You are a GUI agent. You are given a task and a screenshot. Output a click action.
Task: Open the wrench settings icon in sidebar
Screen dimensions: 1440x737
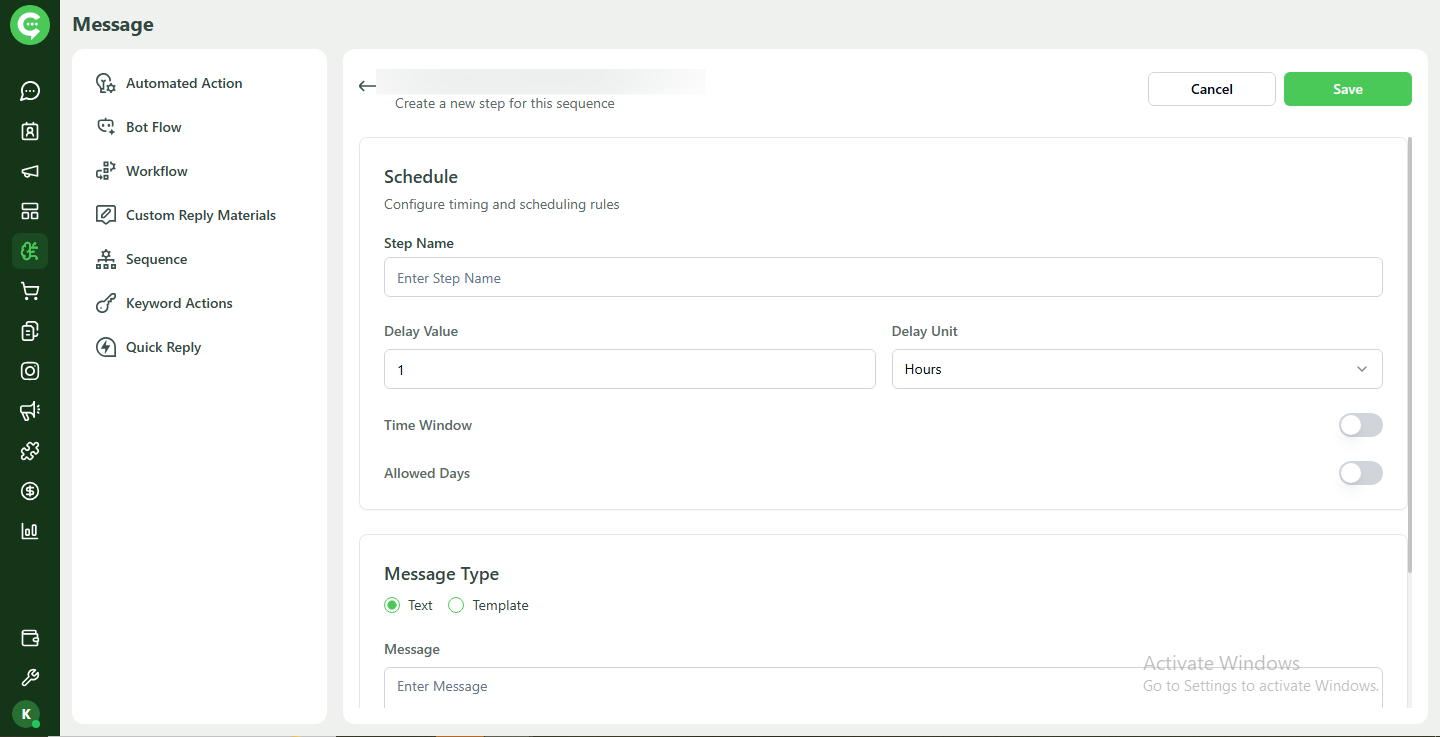[x=29, y=677]
